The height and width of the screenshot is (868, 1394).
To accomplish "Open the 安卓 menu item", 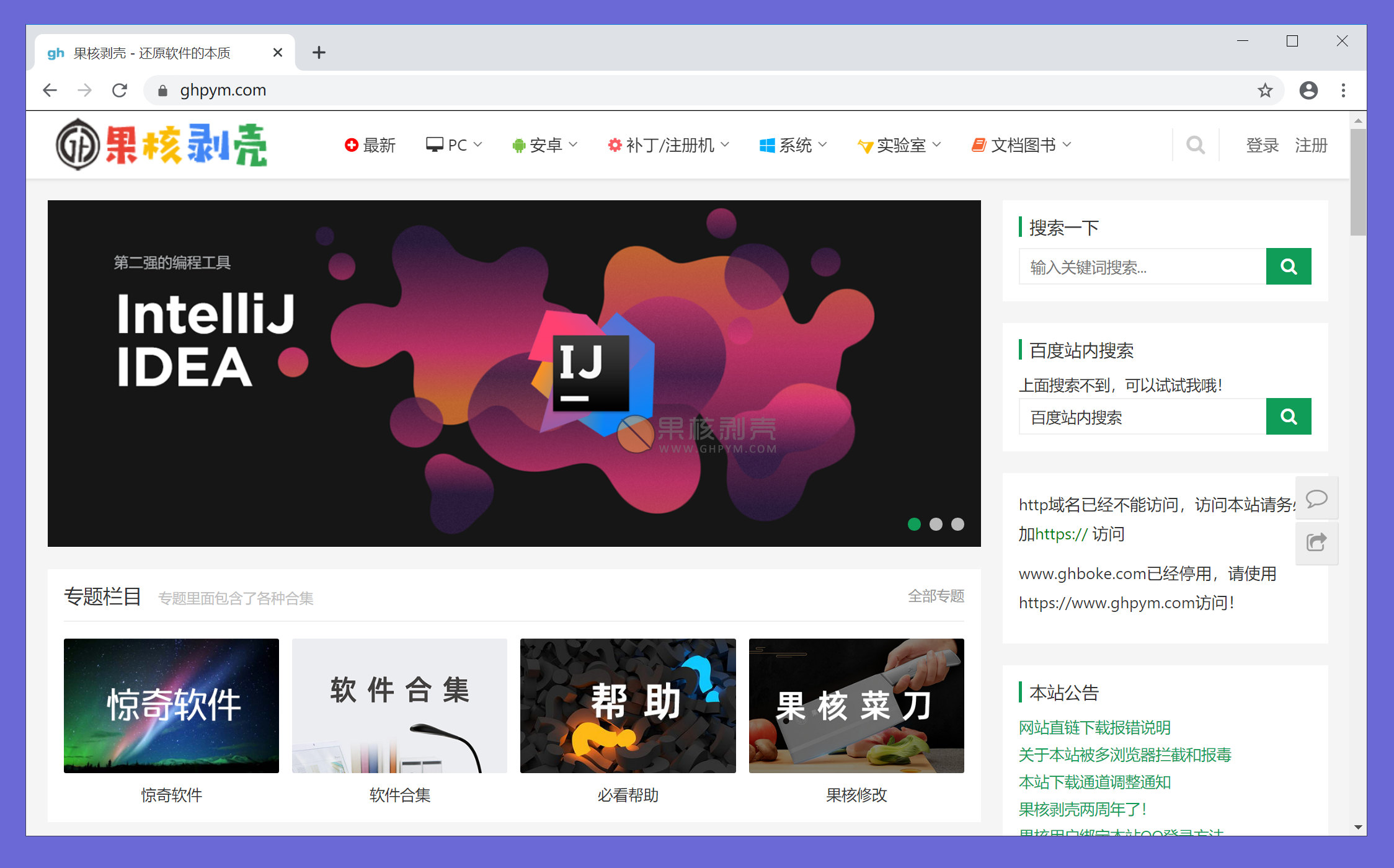I will pyautogui.click(x=545, y=145).
